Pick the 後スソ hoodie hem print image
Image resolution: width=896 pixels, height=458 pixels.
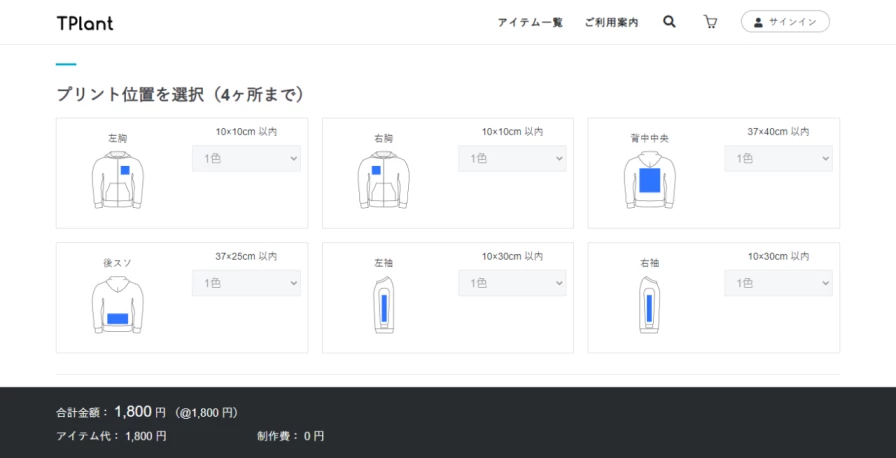point(117,305)
